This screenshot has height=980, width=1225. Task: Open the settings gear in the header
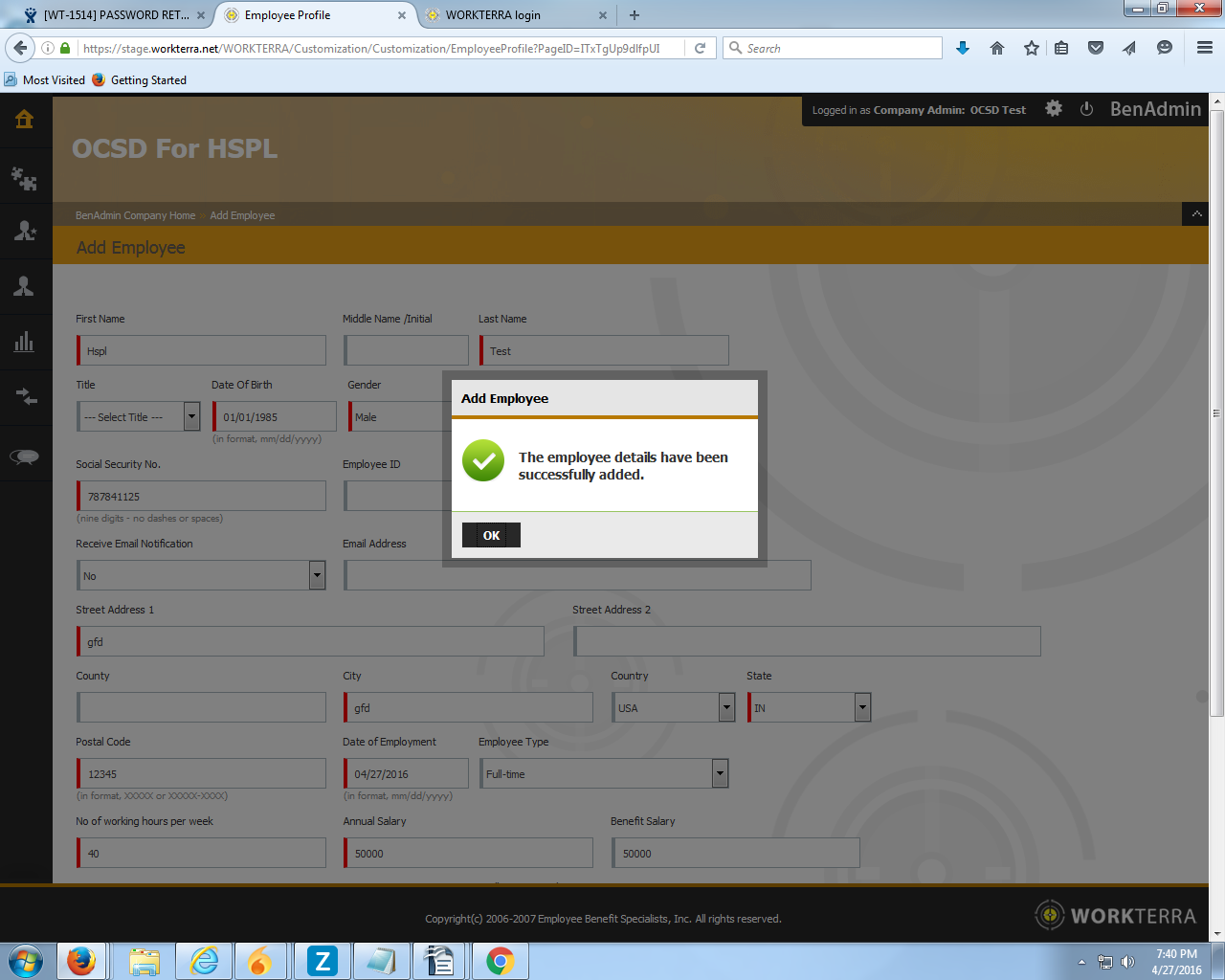pyautogui.click(x=1053, y=109)
